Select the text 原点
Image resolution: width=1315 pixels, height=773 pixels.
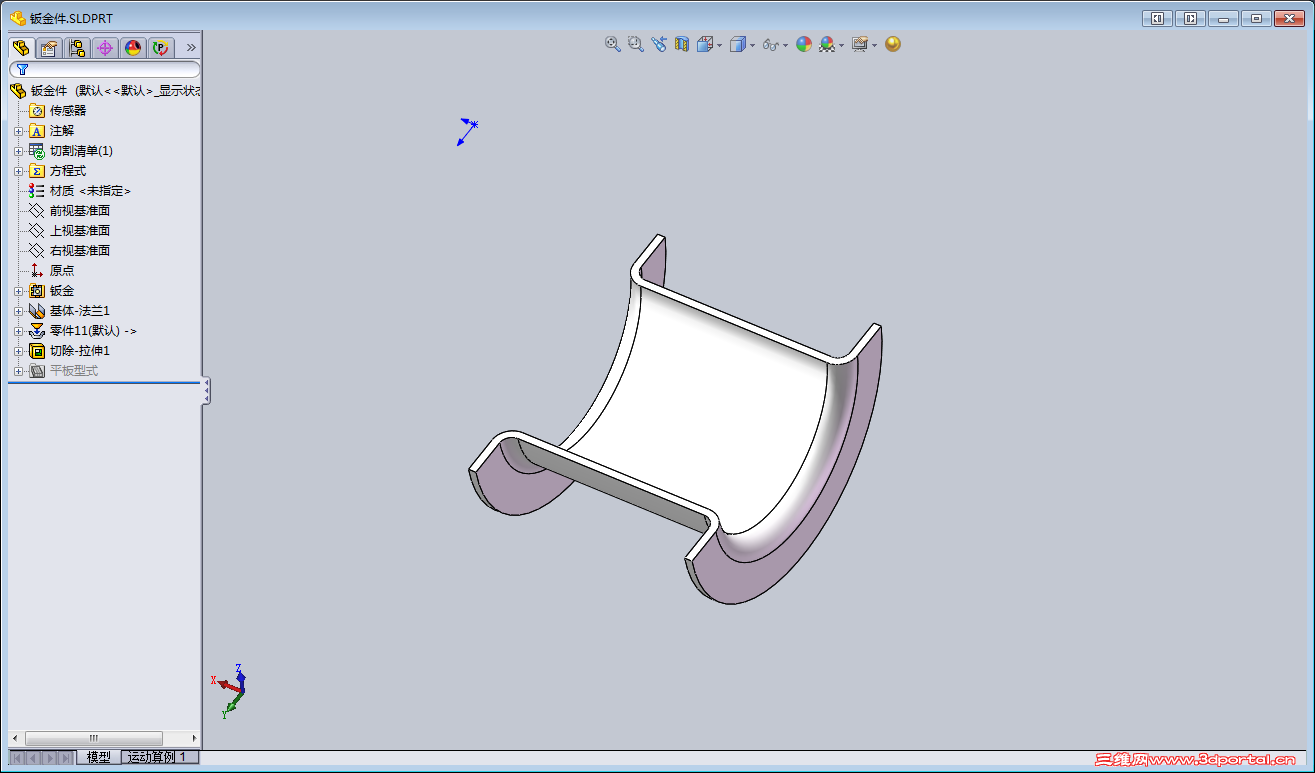click(x=62, y=270)
